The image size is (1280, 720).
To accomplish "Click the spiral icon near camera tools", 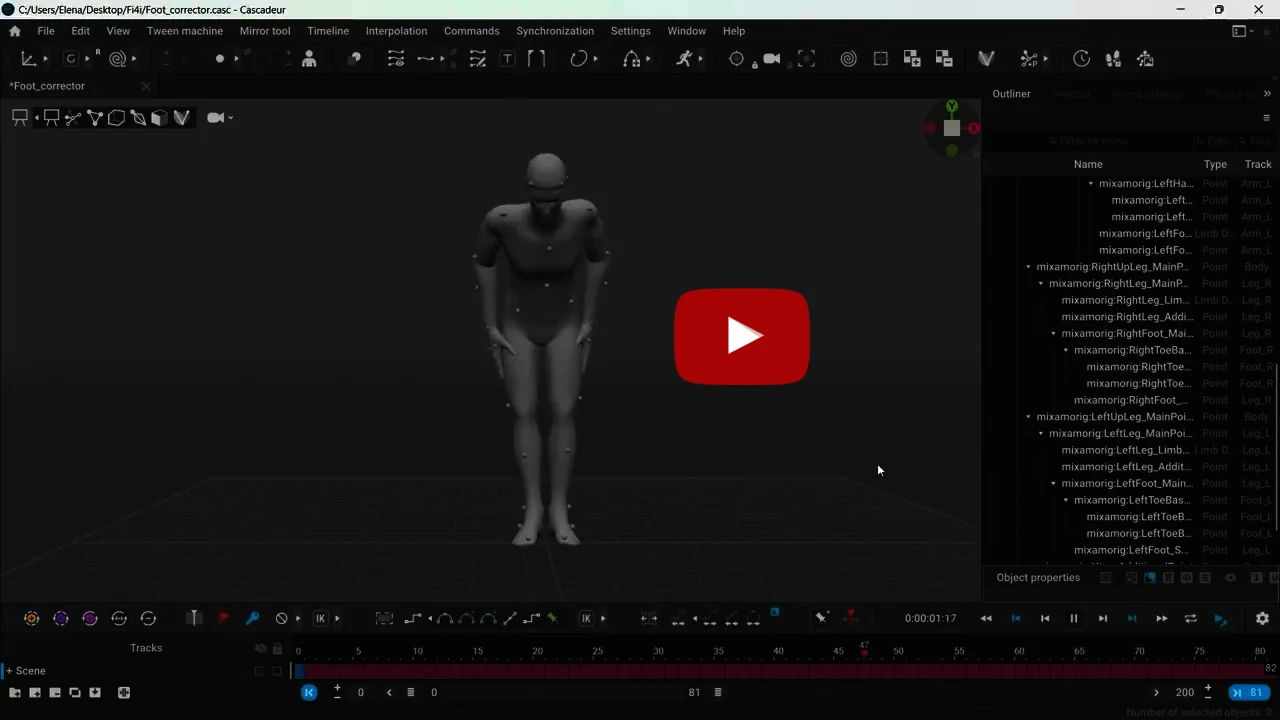I will coord(848,59).
